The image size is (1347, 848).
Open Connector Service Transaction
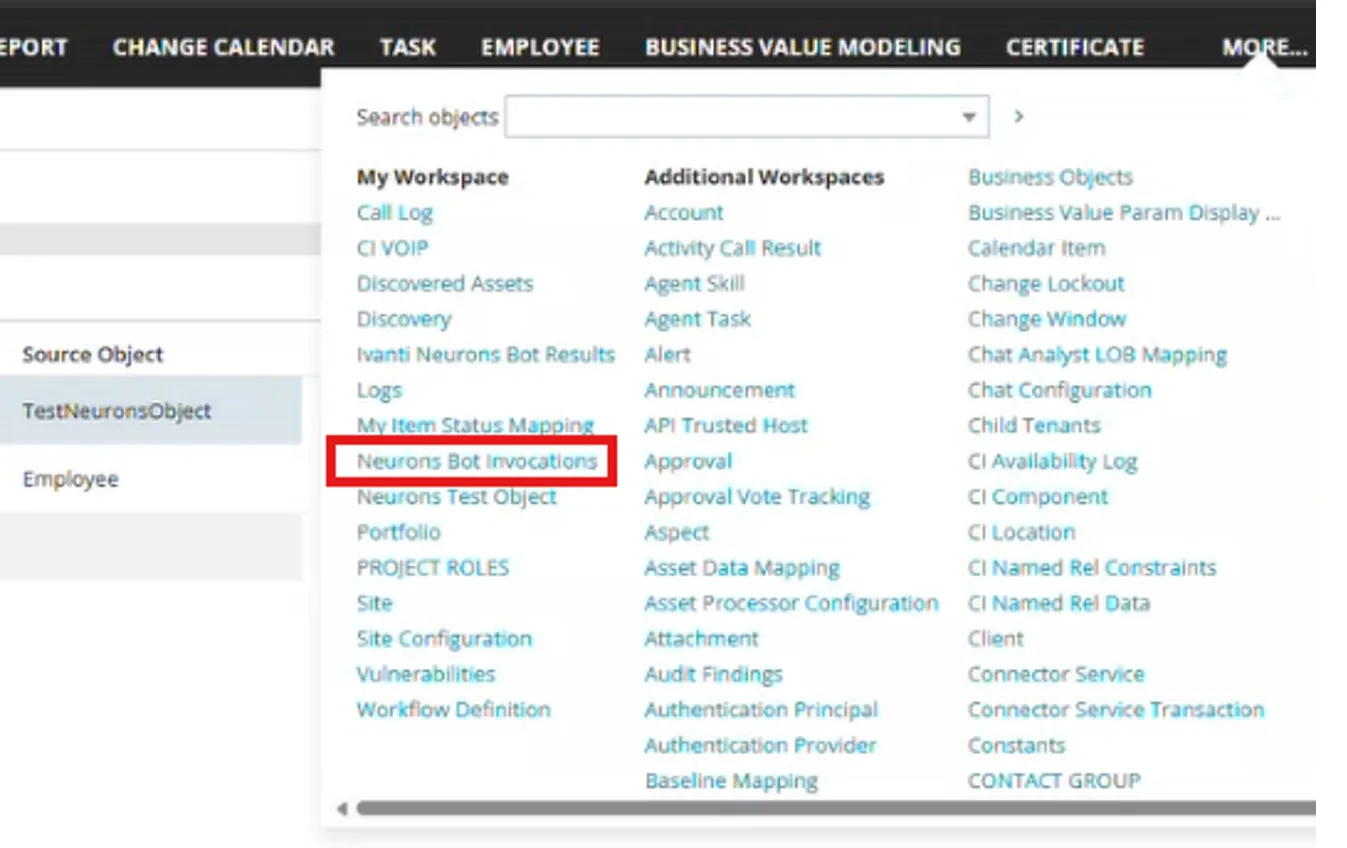(1116, 709)
